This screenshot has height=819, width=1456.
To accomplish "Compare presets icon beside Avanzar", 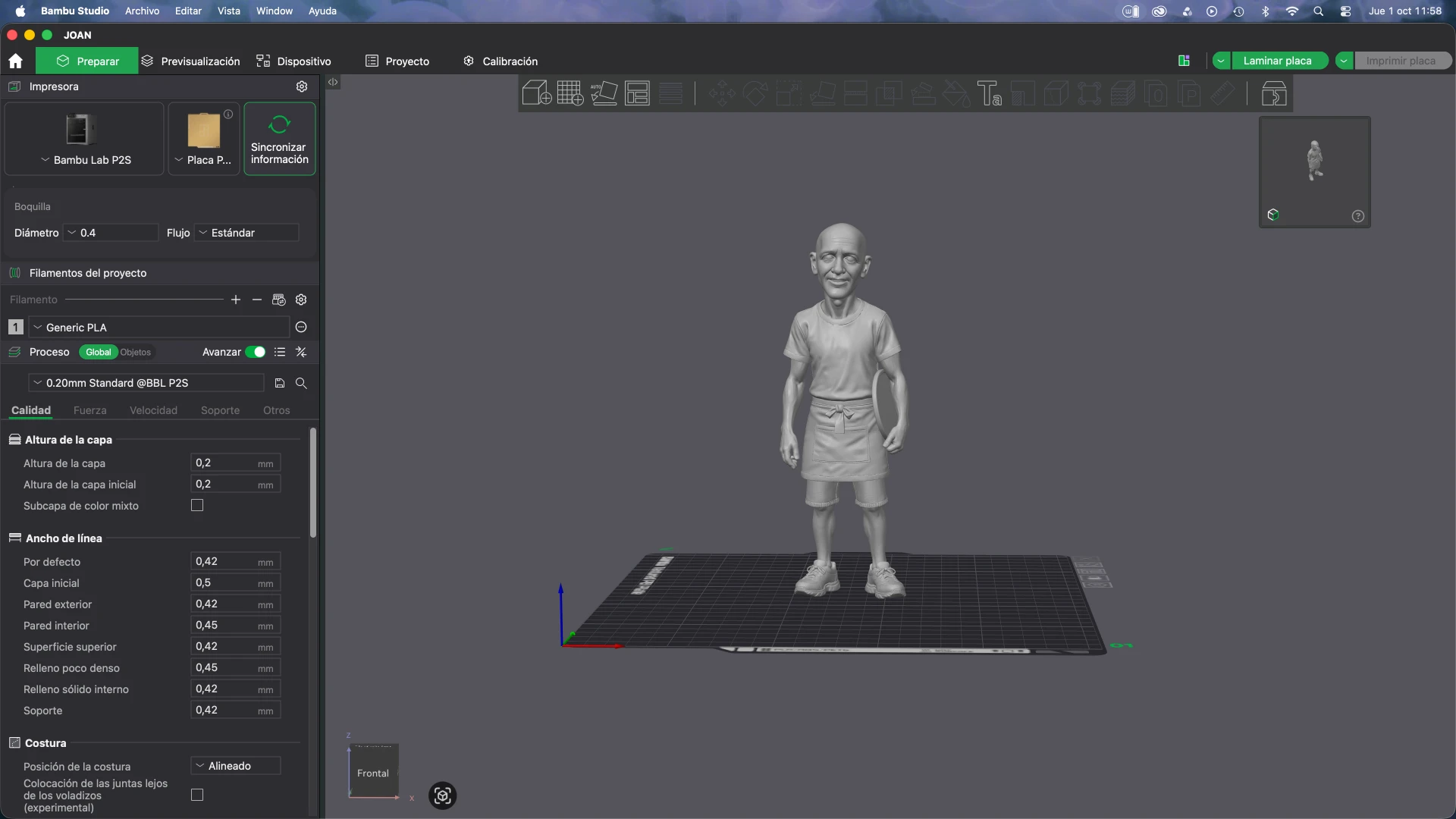I will click(x=301, y=352).
